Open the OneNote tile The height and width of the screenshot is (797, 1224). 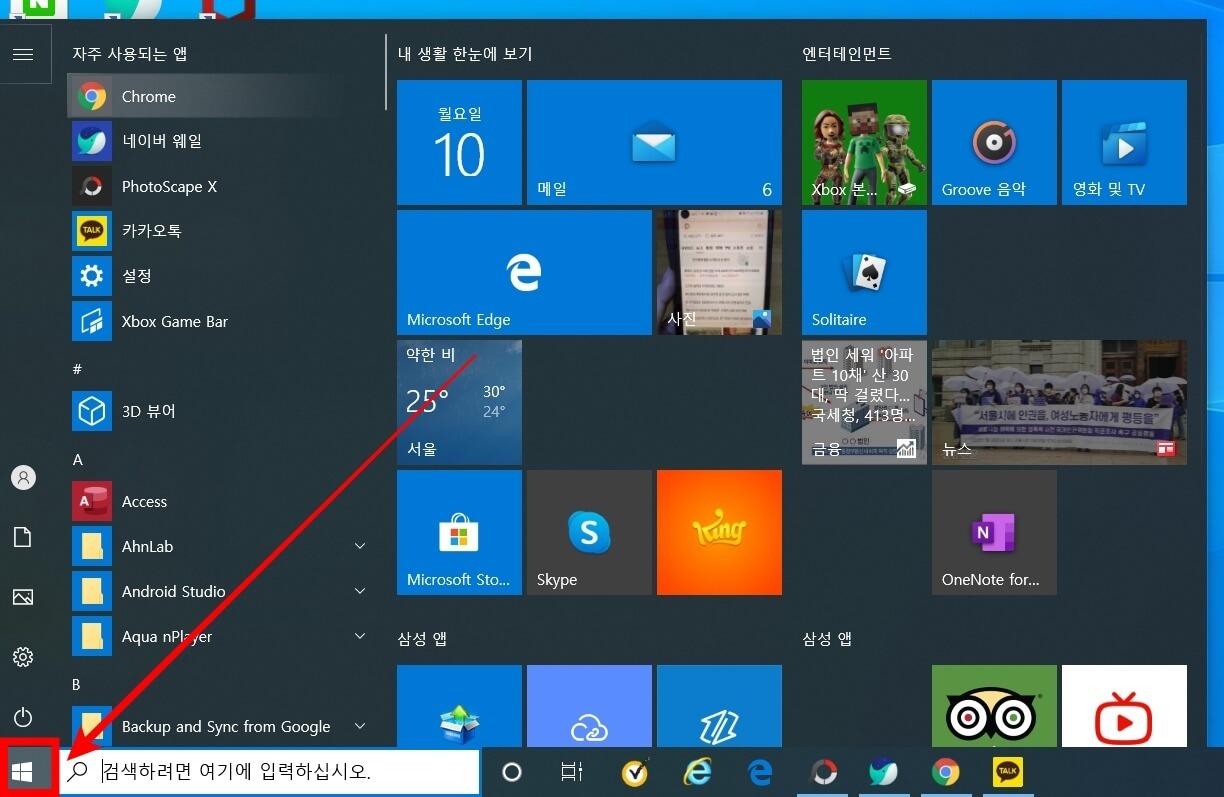(x=993, y=532)
